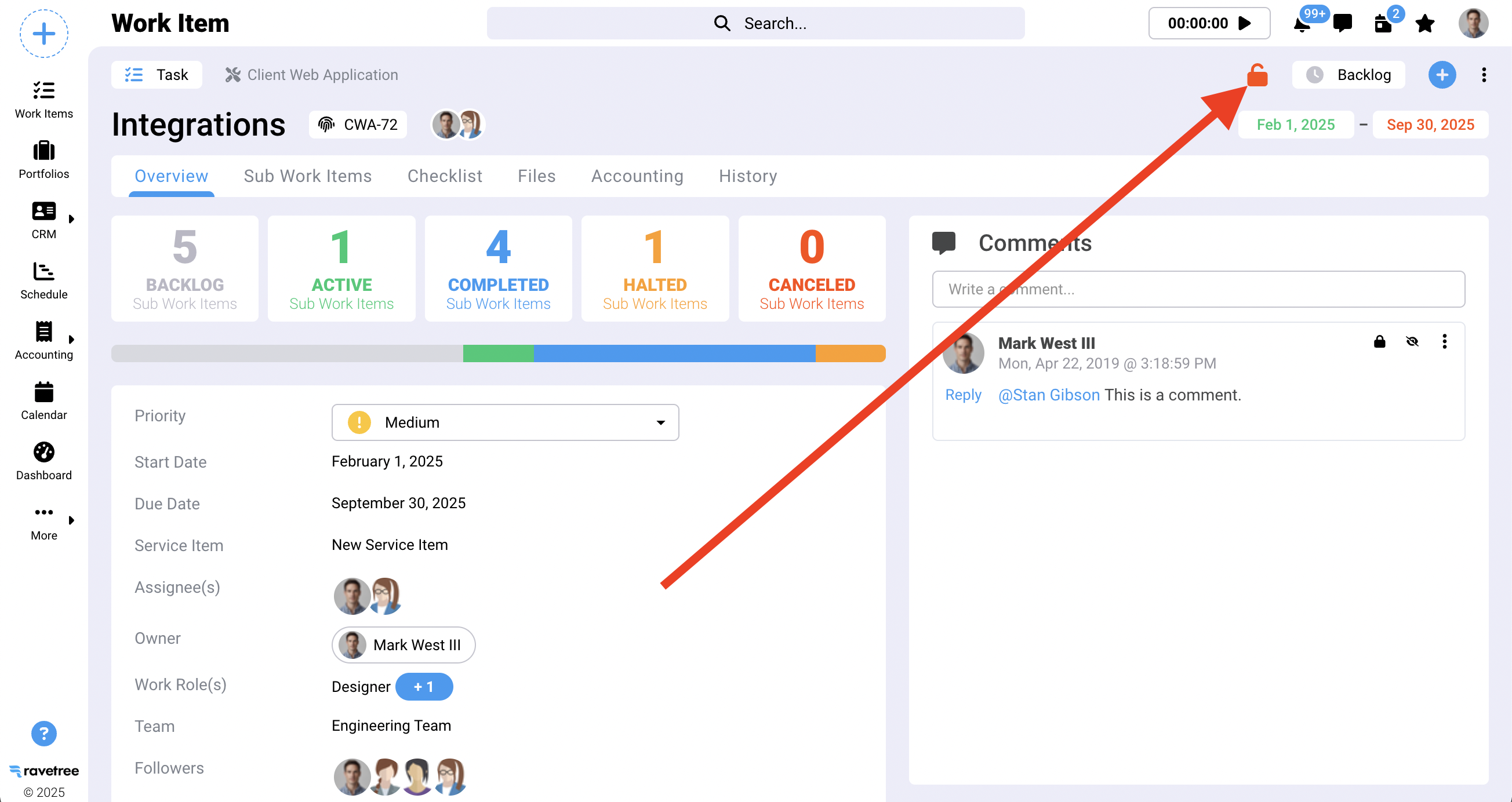
Task: Open the chat messages icon
Action: 1342,23
